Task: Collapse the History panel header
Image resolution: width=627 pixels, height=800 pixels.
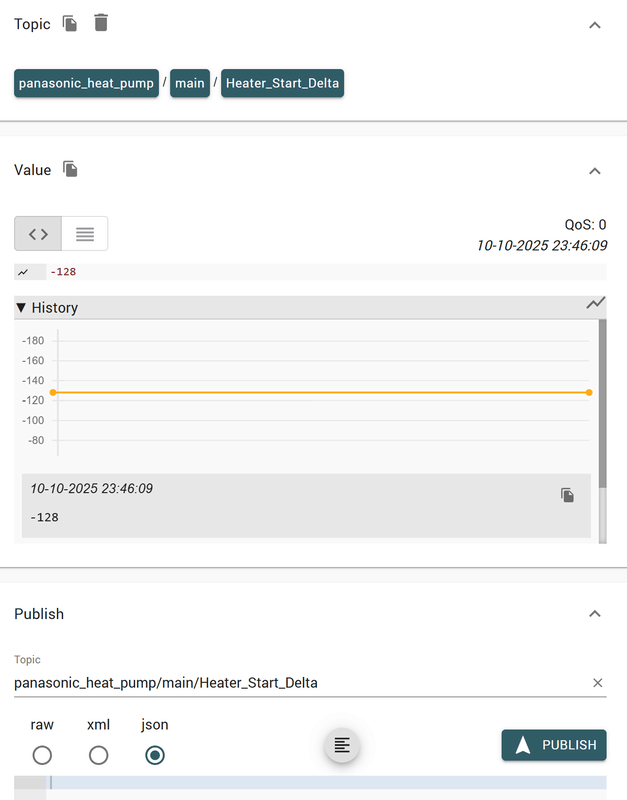Action: pos(48,308)
